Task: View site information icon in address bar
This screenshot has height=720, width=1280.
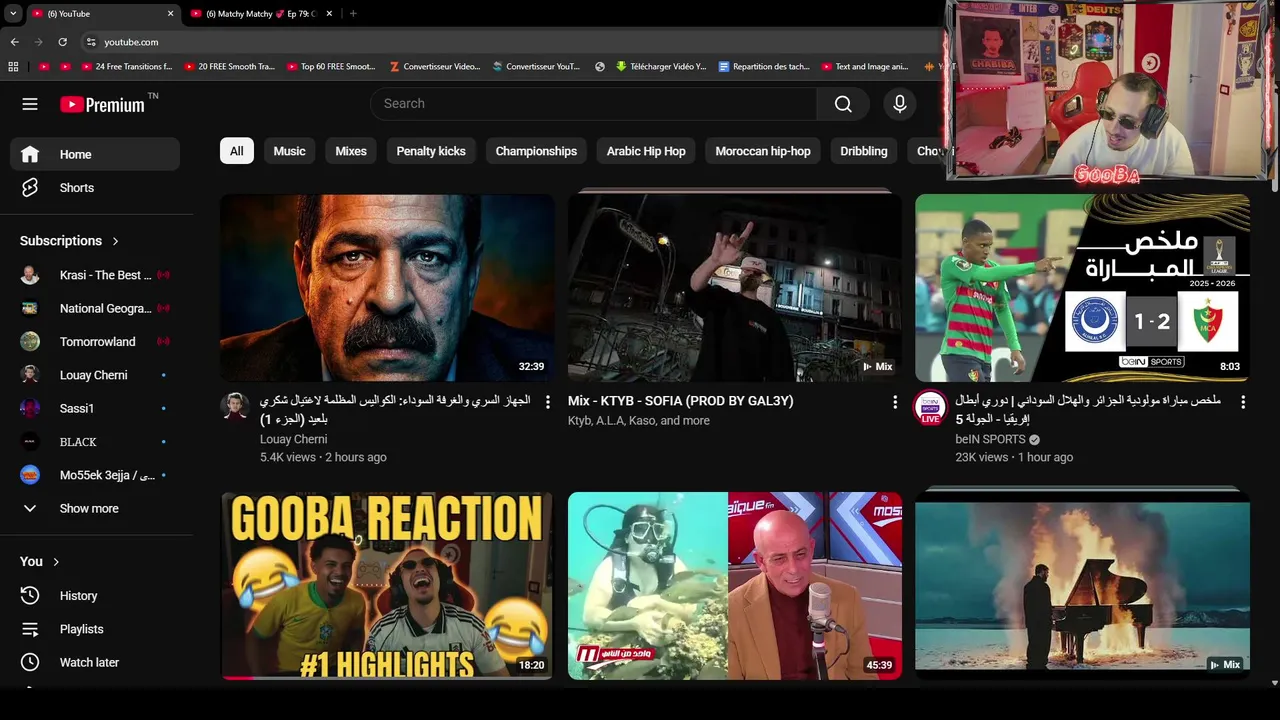Action: (91, 42)
